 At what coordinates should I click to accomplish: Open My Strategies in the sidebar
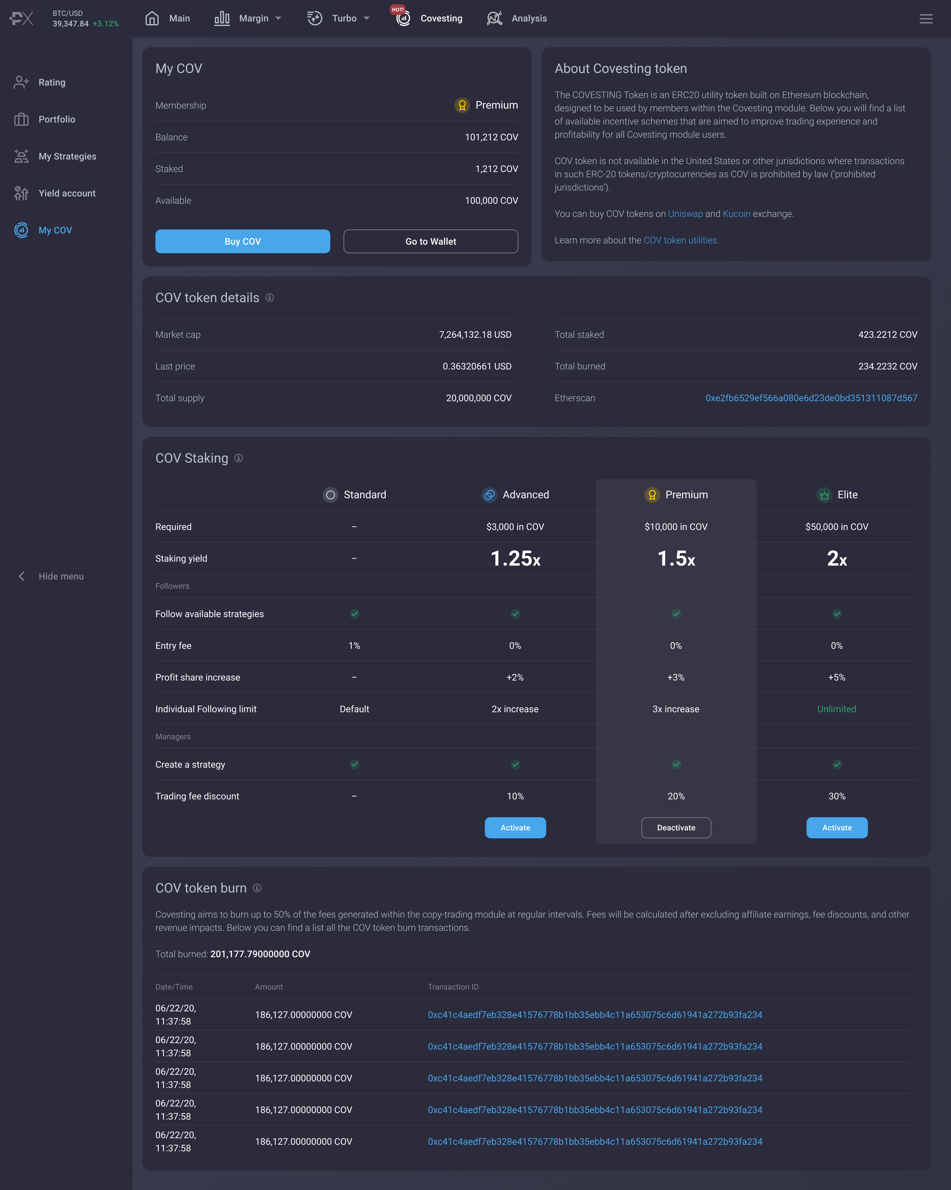[x=67, y=156]
